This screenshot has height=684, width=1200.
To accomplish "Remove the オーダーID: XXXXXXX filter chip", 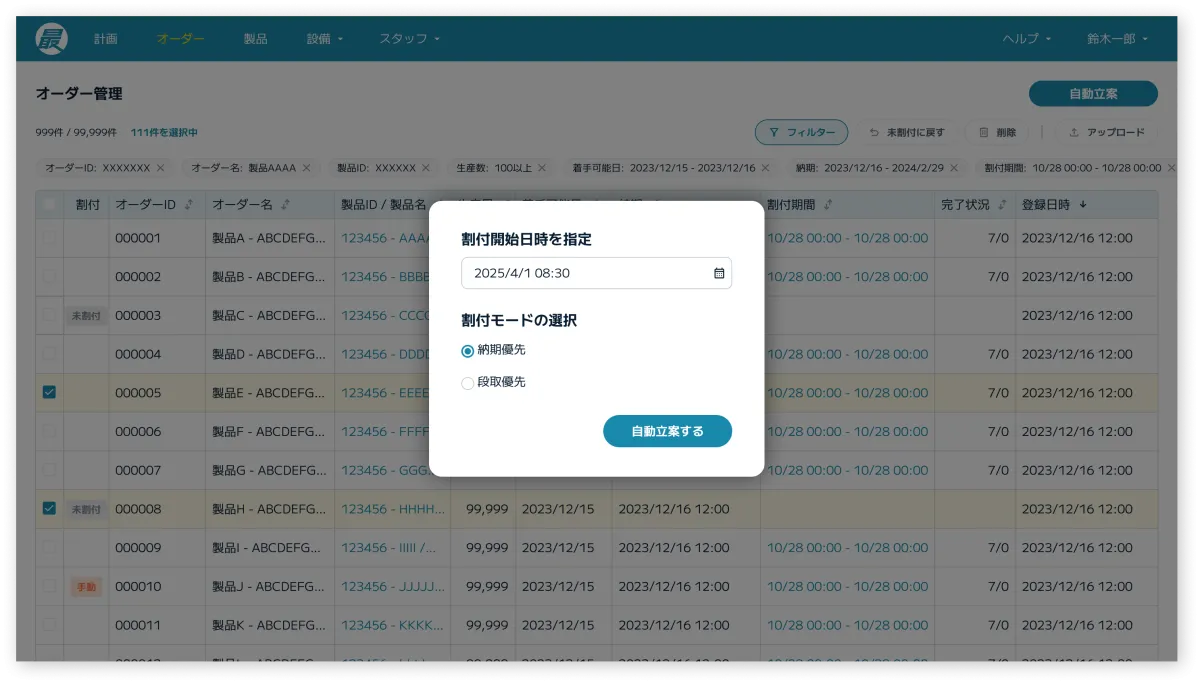I will [x=160, y=168].
